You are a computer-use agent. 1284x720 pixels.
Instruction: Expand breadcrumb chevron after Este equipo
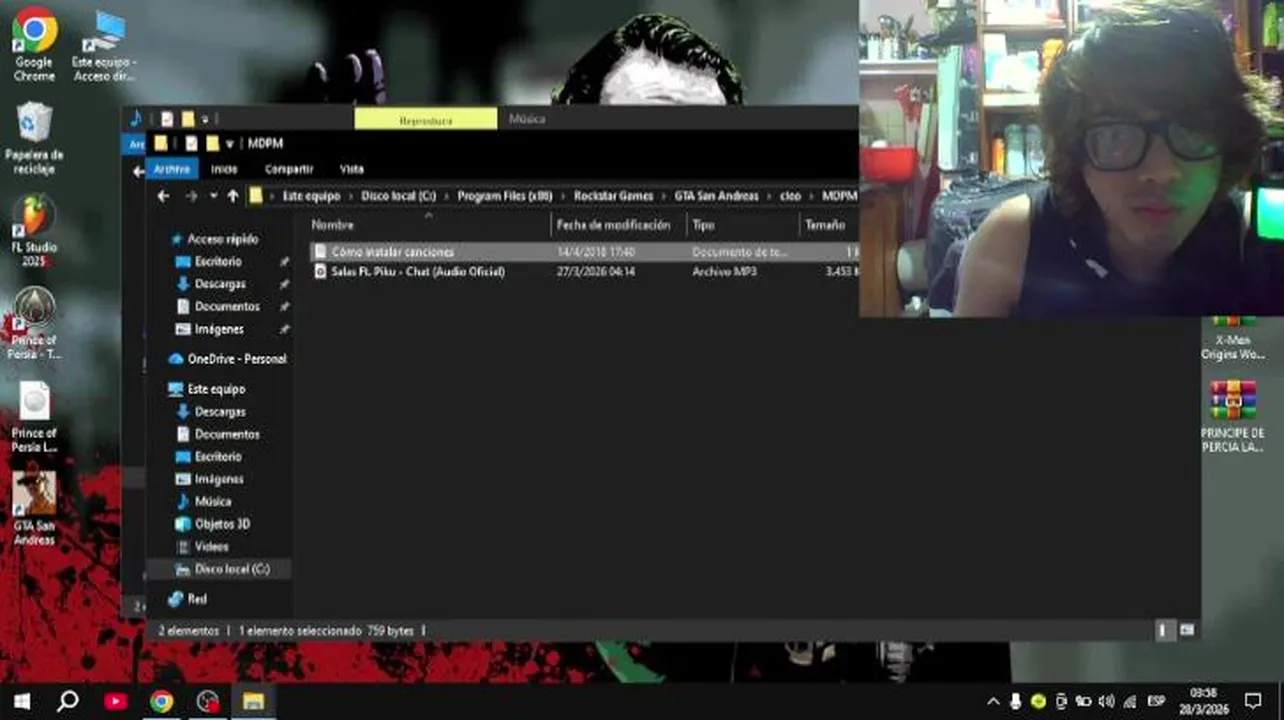click(x=350, y=196)
